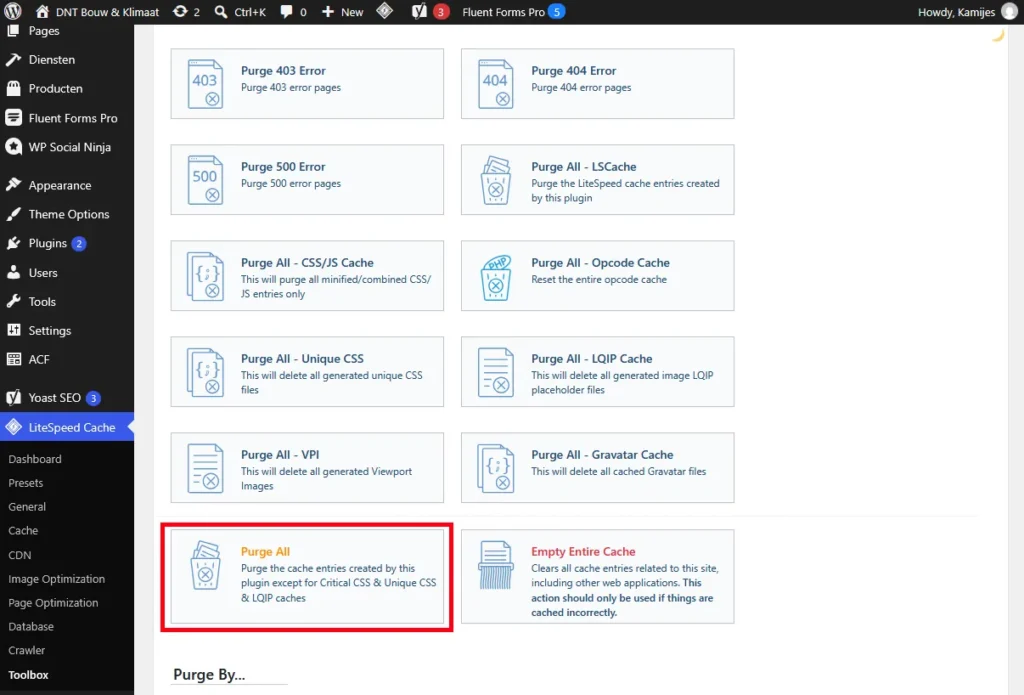Open the WordPress logo menu
This screenshot has height=695, width=1024.
[x=13, y=11]
